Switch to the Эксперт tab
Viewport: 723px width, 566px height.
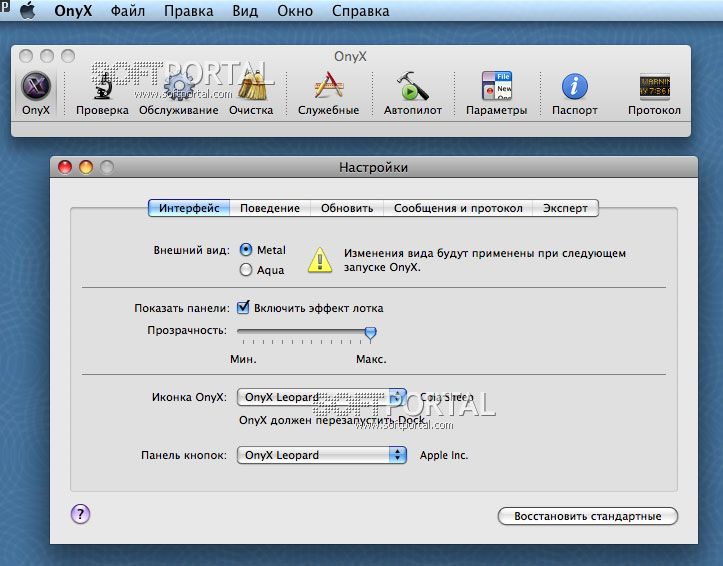[565, 208]
